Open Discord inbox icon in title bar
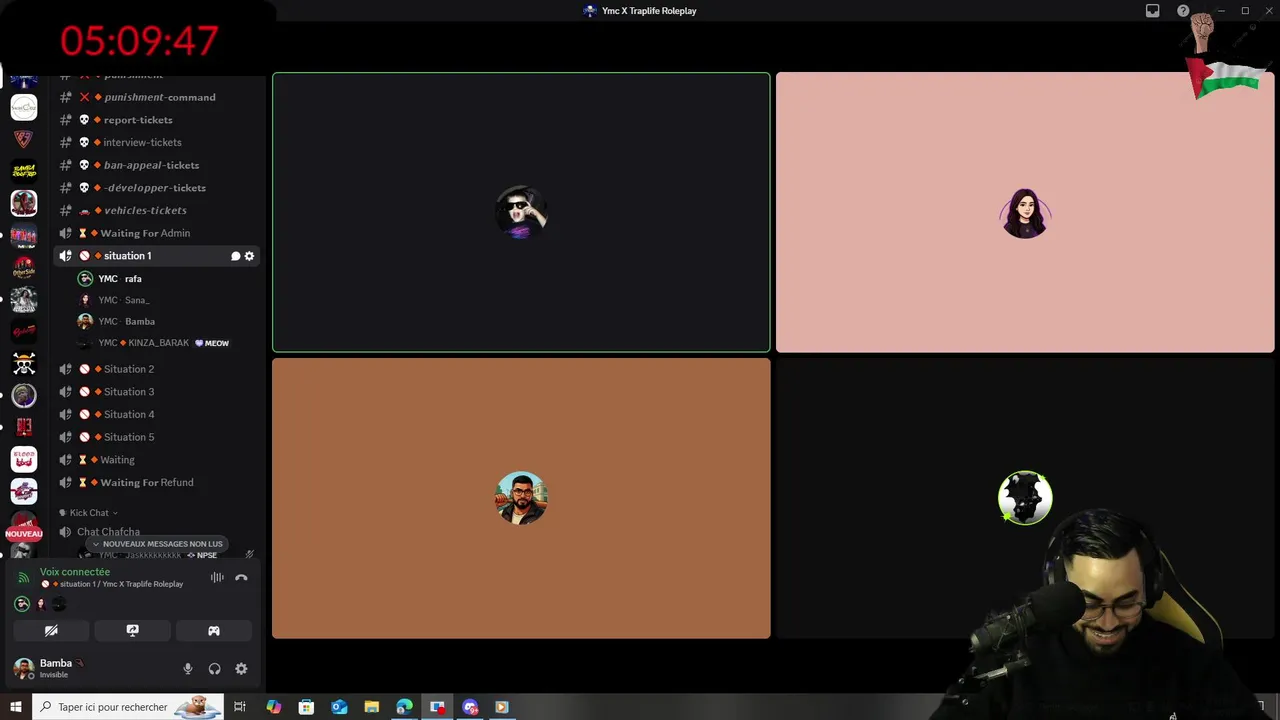This screenshot has width=1280, height=720. point(1153,11)
